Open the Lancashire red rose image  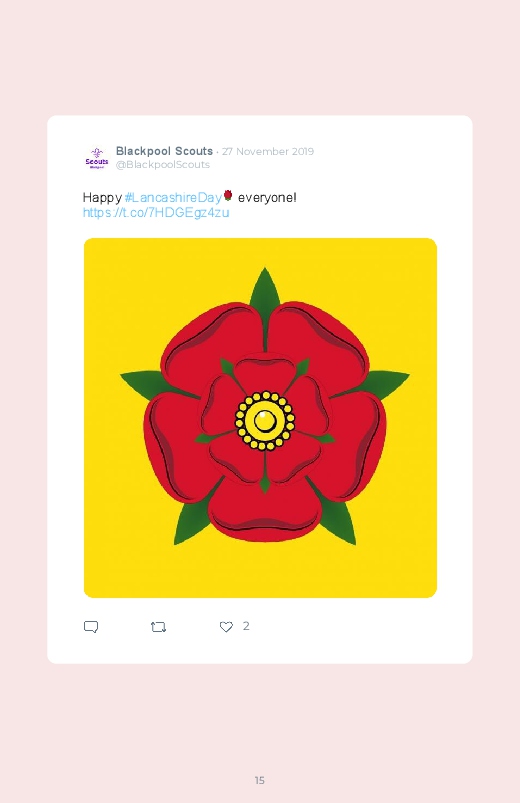point(260,418)
